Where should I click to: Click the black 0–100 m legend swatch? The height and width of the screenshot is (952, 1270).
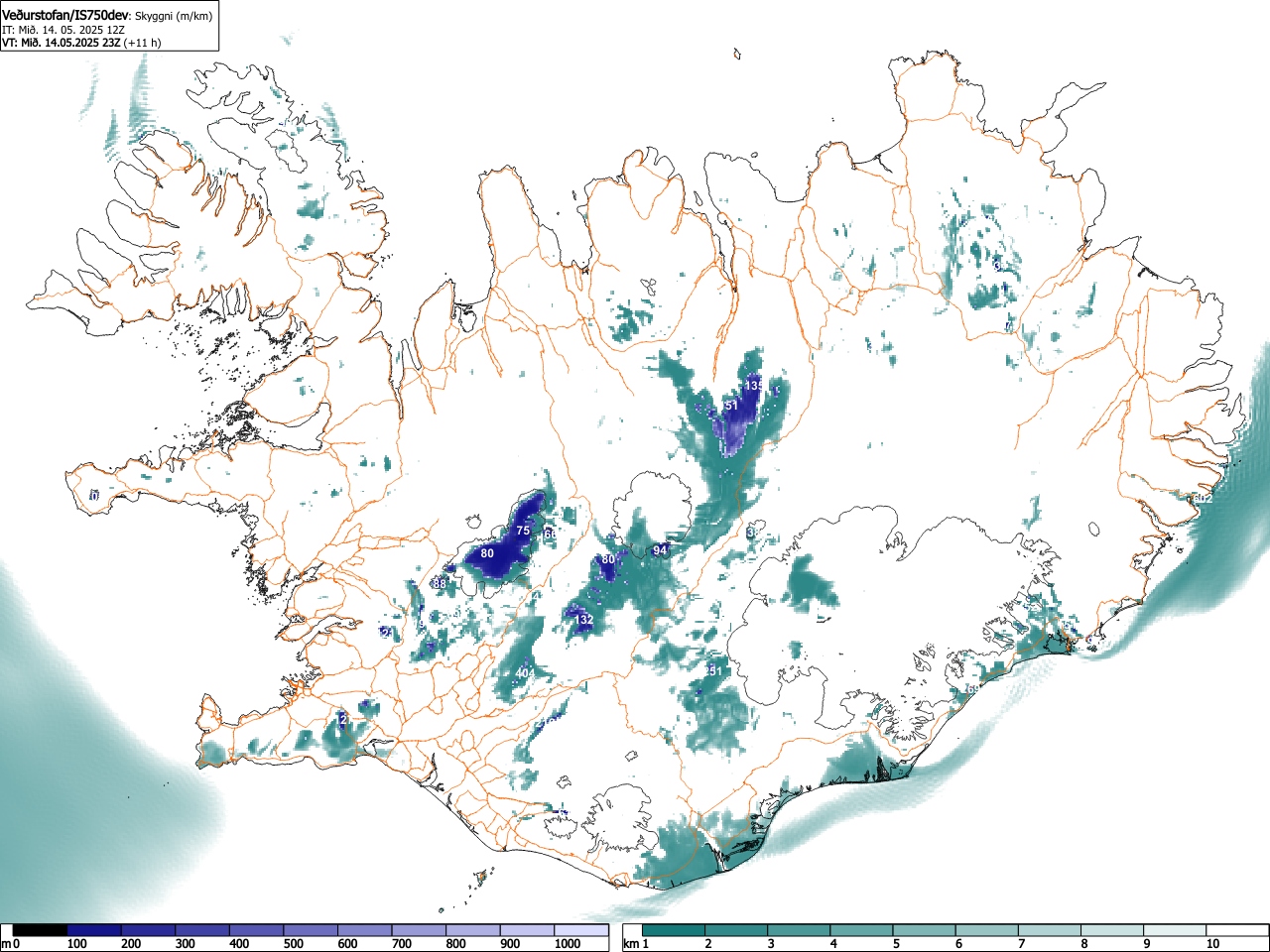(x=41, y=930)
